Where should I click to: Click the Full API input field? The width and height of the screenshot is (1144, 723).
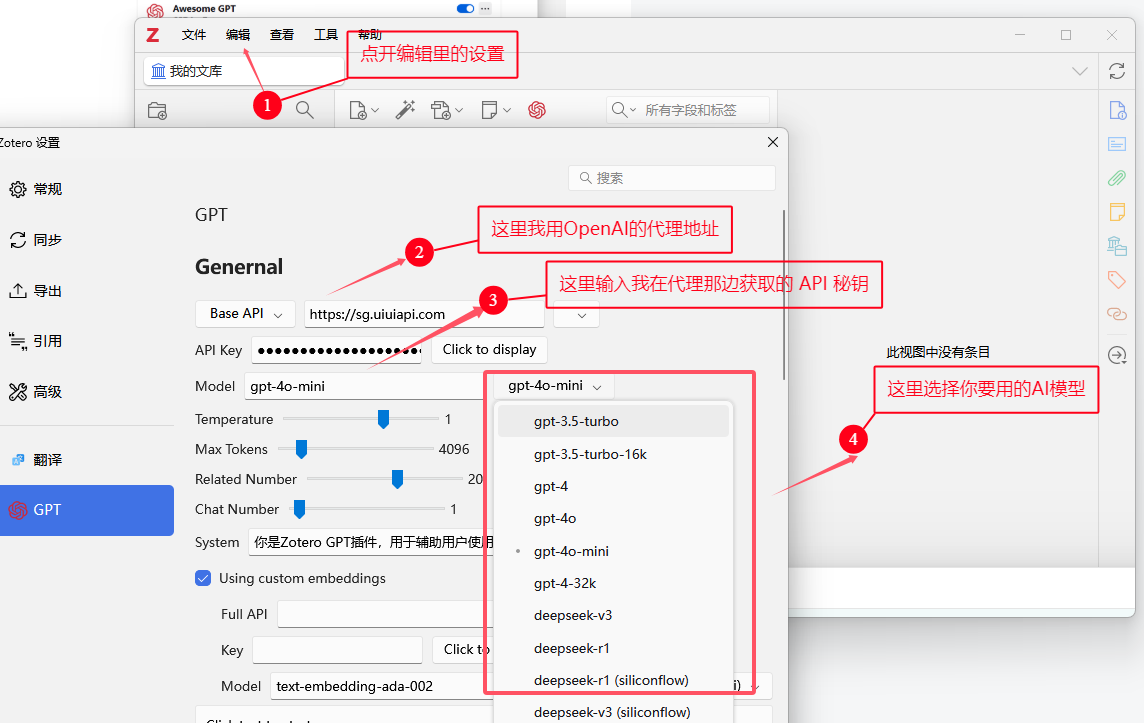click(x=384, y=614)
